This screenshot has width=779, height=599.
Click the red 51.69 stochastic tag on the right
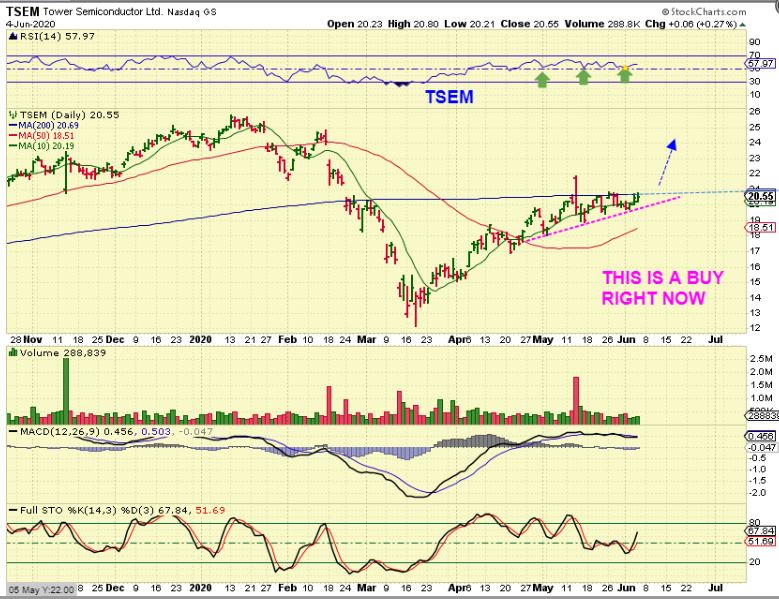(761, 541)
